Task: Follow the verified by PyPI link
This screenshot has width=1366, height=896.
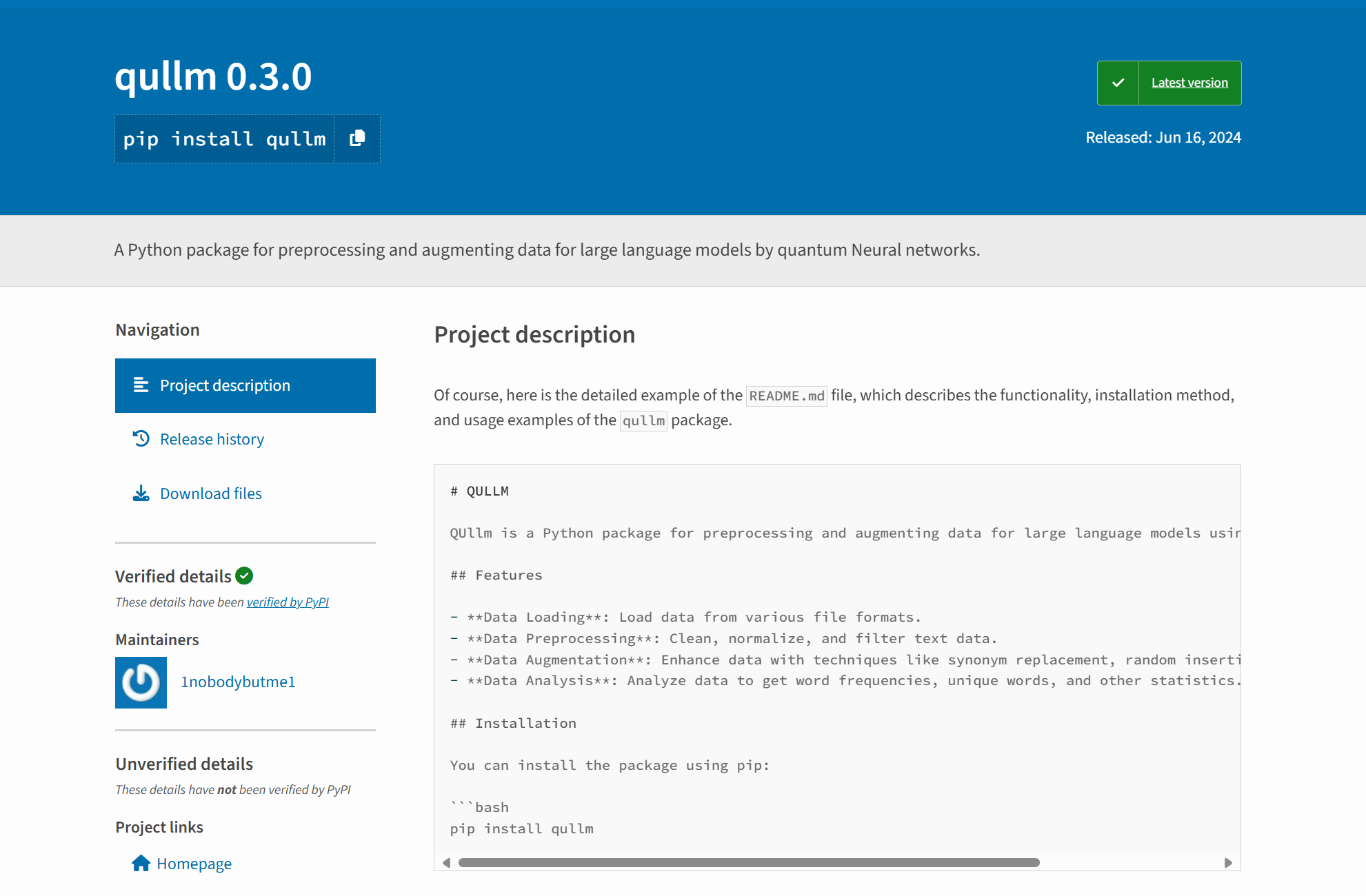Action: click(288, 602)
